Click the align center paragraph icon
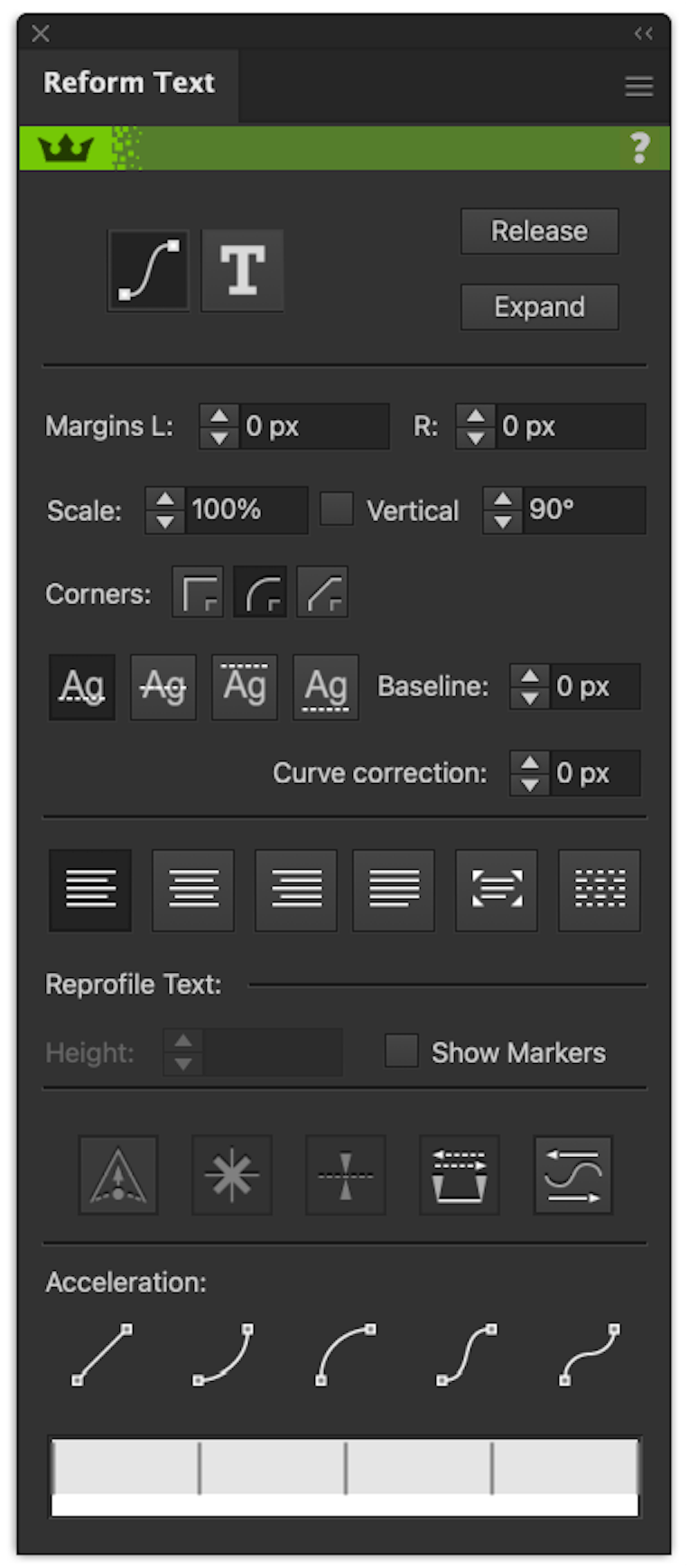 (193, 890)
